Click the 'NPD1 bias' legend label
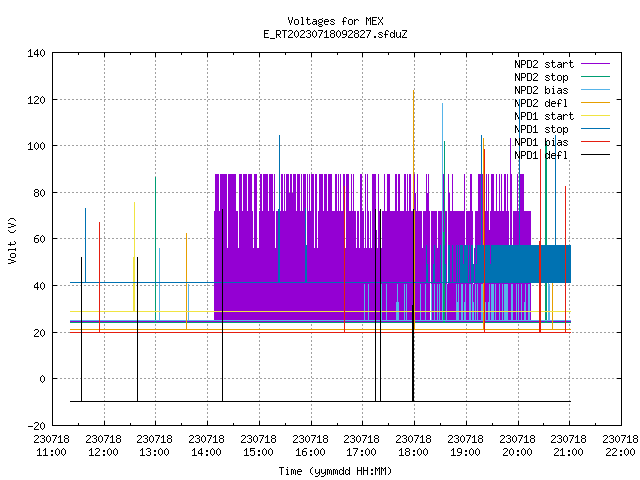 pos(541,142)
